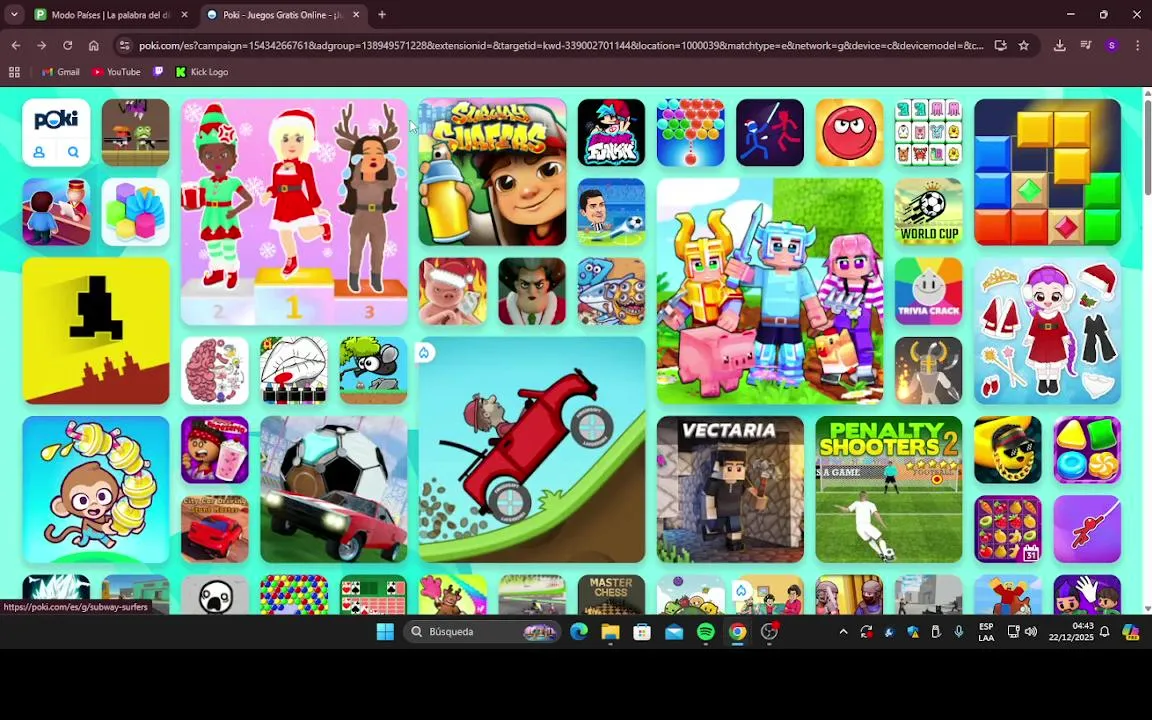Open the Subway Surfers game tile

click(492, 172)
